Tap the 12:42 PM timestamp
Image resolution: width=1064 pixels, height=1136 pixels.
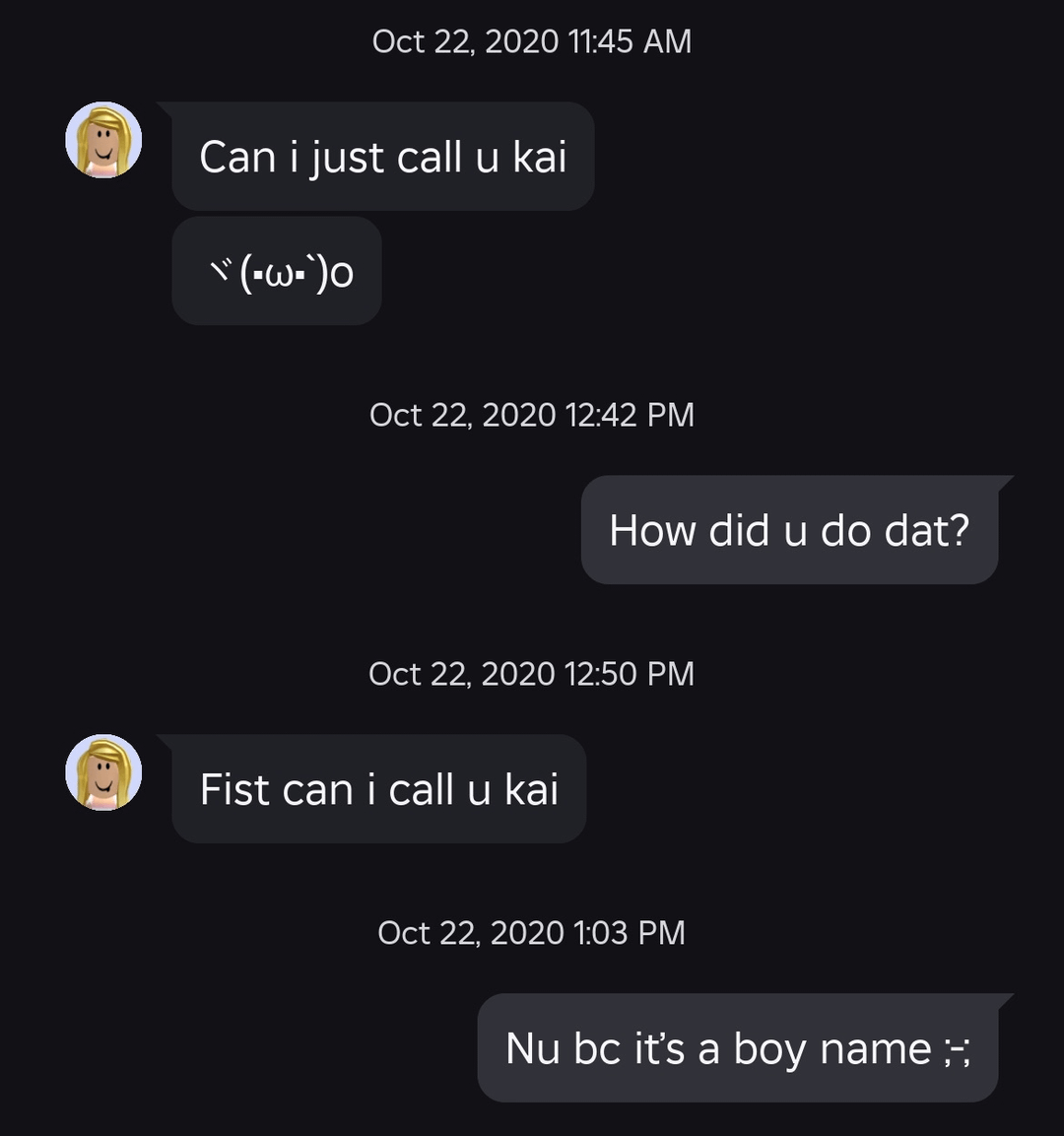(x=532, y=415)
